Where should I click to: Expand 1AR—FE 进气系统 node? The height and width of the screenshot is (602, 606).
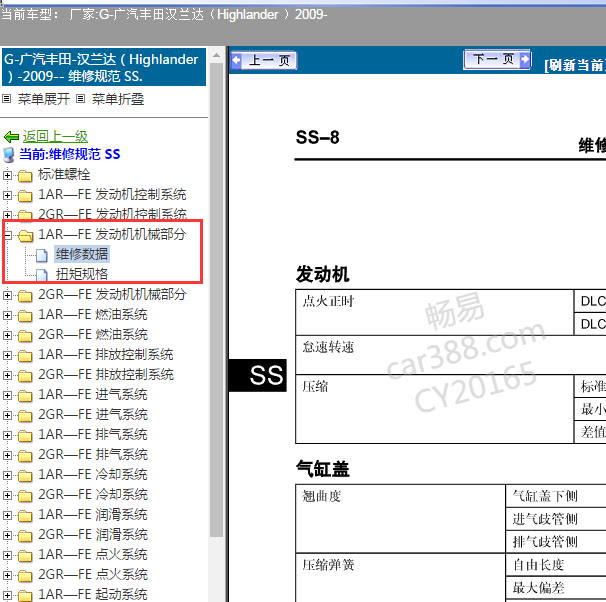(x=7, y=395)
